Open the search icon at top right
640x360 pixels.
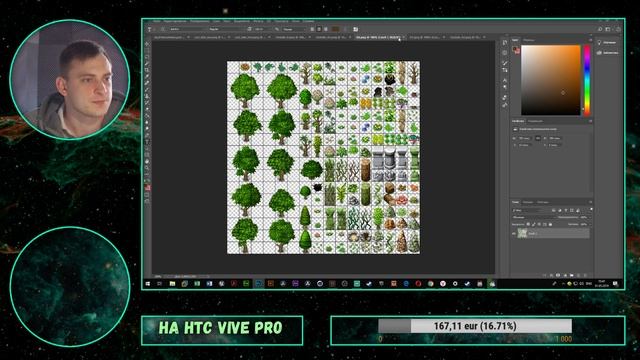coord(600,29)
